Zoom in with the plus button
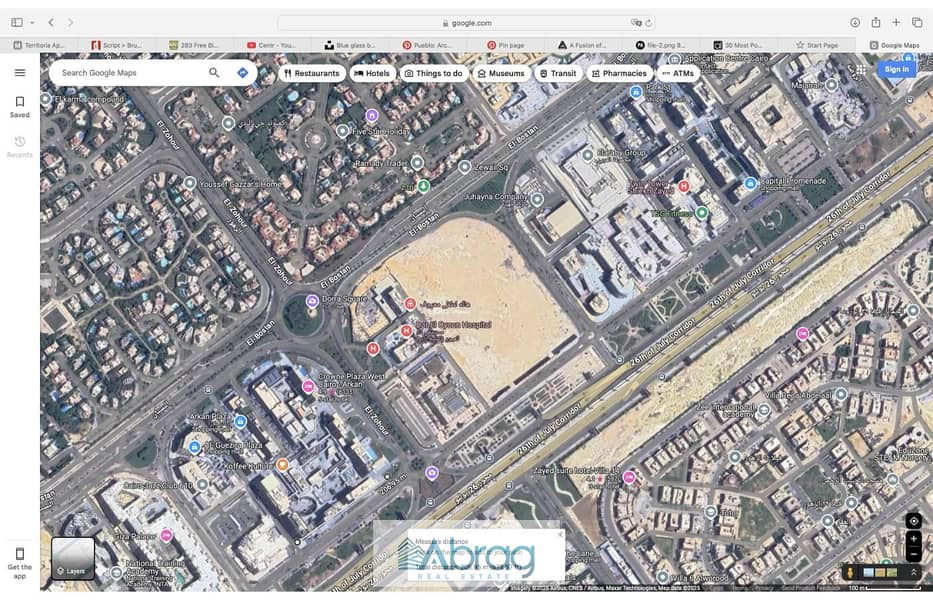933x600 pixels. (x=913, y=538)
